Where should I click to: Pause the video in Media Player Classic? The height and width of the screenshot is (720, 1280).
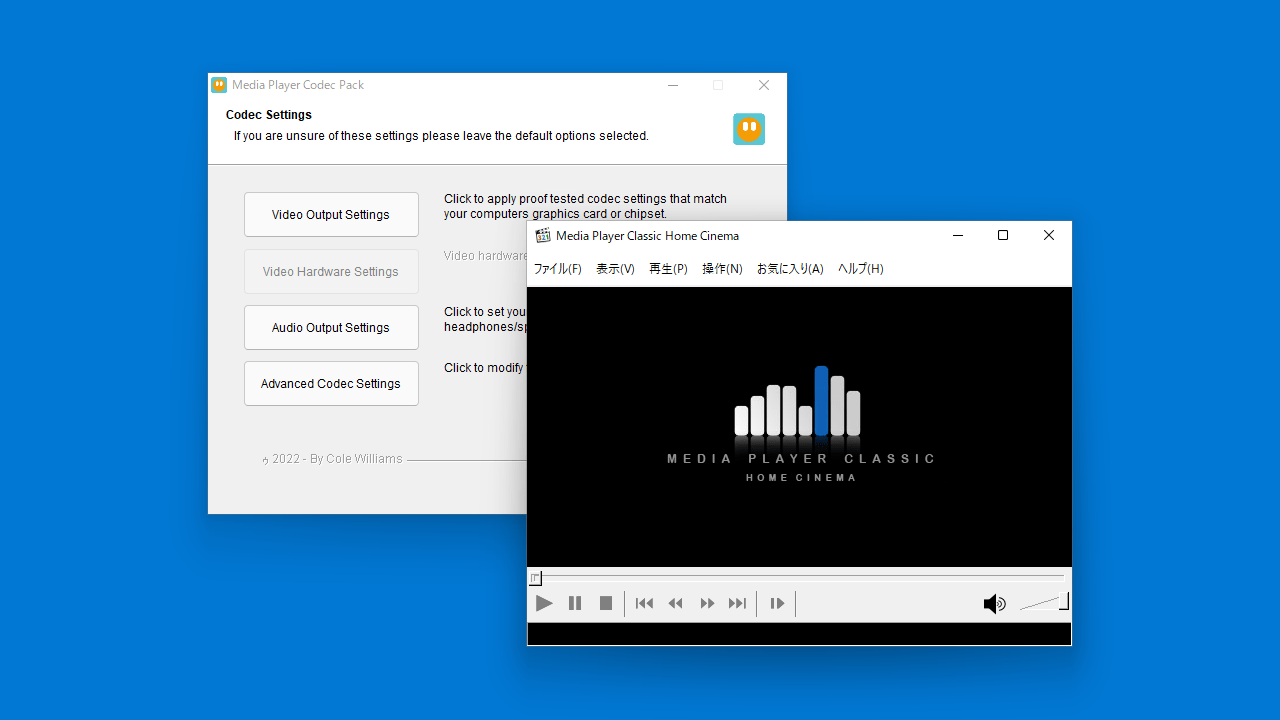point(575,603)
